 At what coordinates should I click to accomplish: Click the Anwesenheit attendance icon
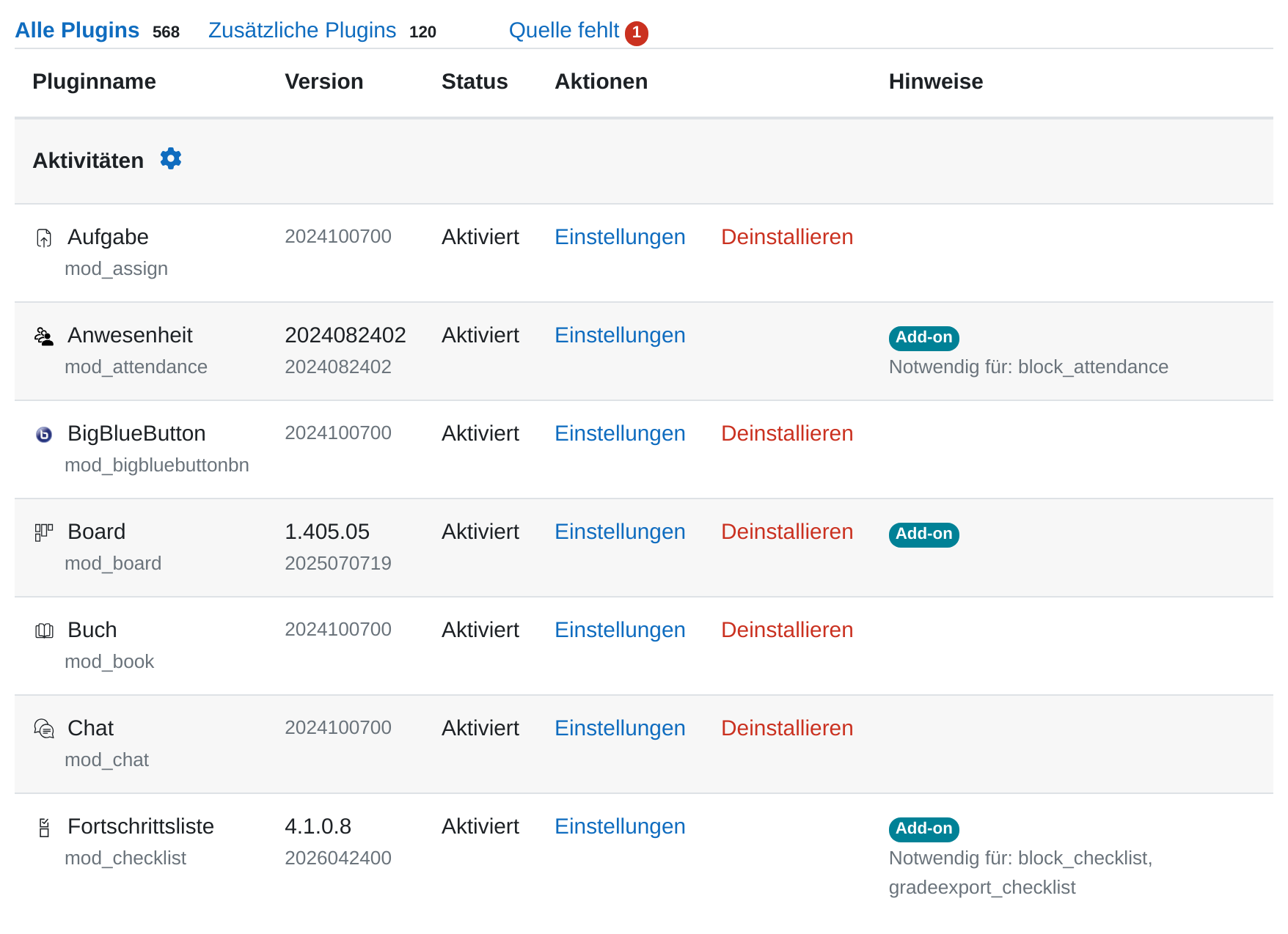click(44, 336)
